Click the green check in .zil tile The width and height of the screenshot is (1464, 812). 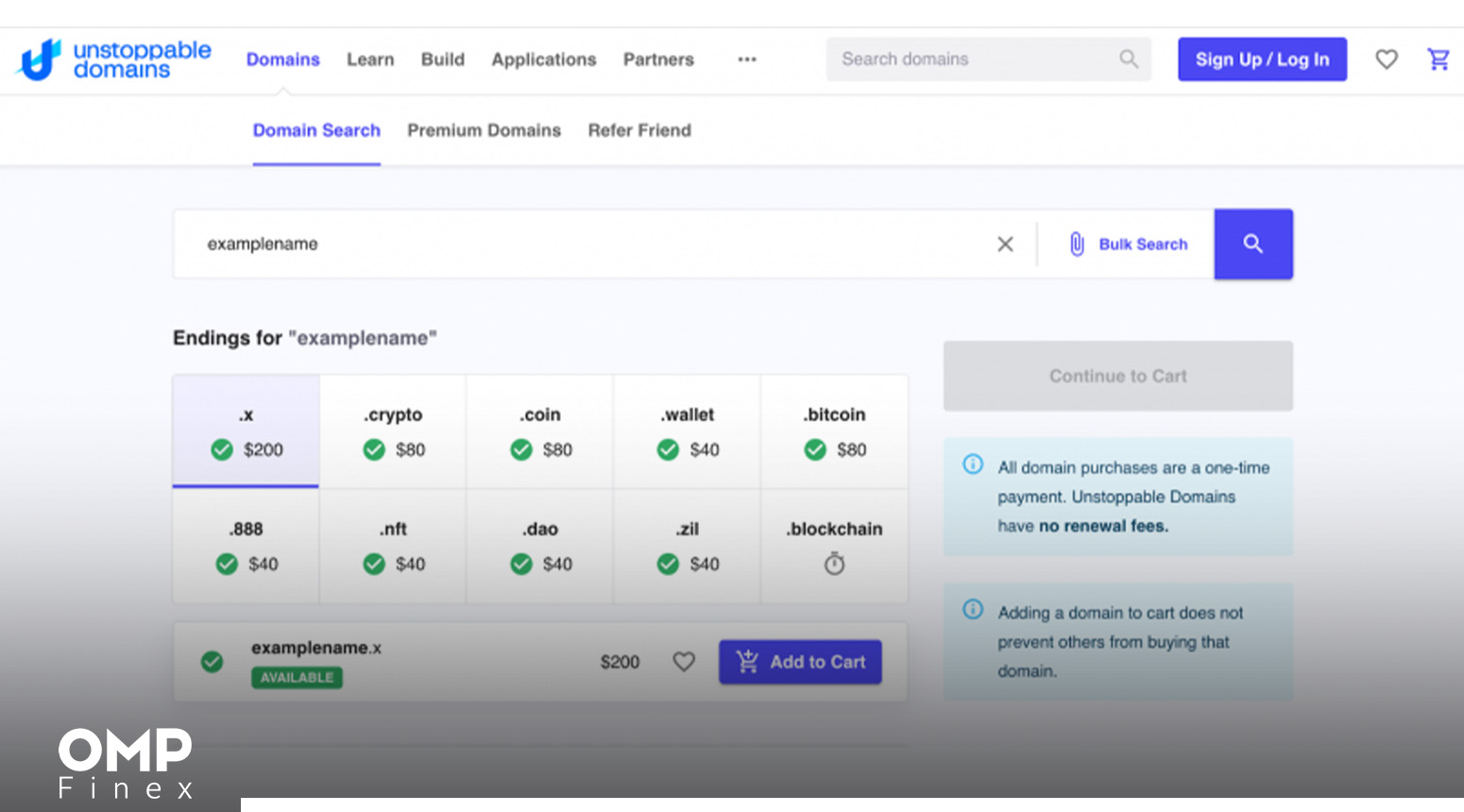668,564
